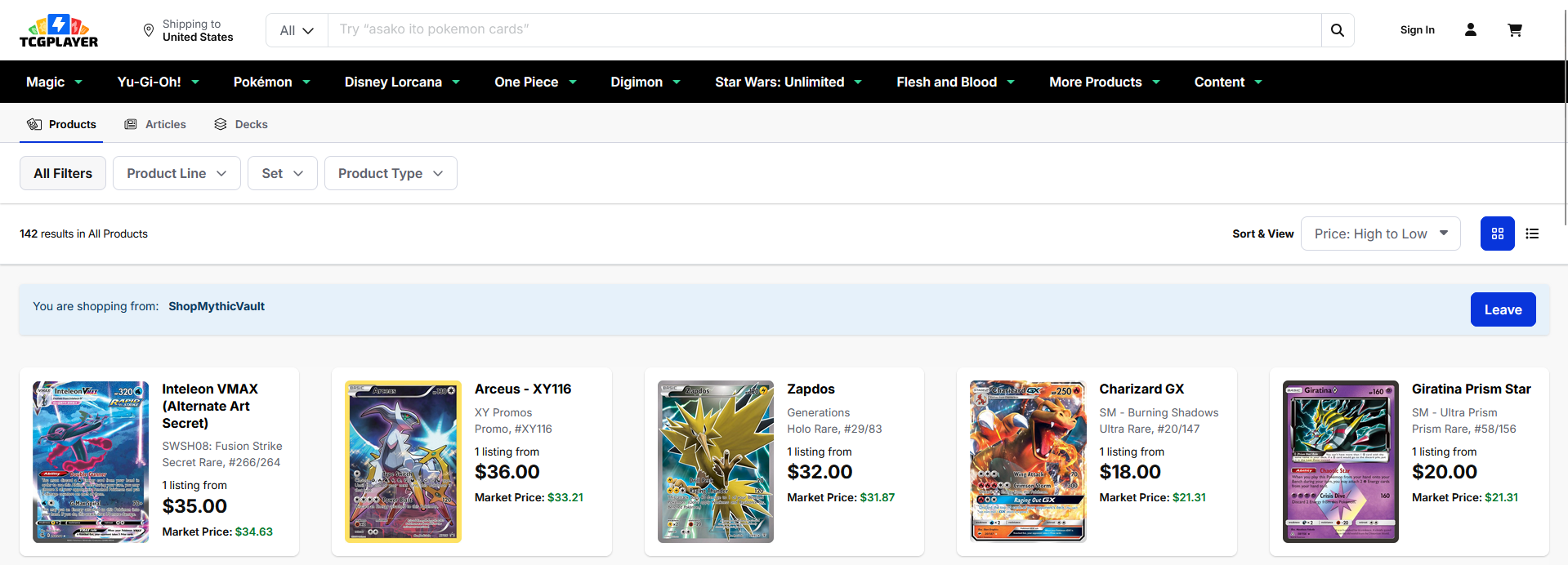Image resolution: width=1568 pixels, height=565 pixels.
Task: Open the Articles tab
Action: tap(155, 124)
